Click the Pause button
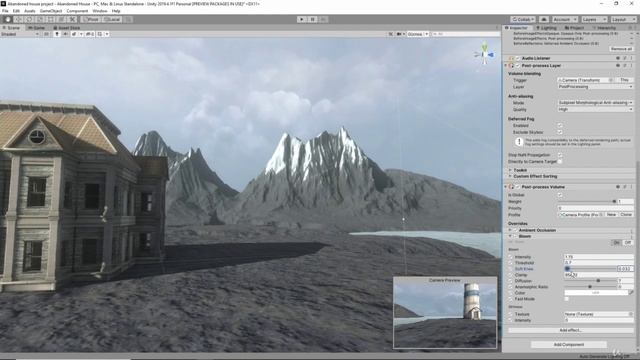Image resolution: width=640 pixels, height=360 pixels. point(313,19)
